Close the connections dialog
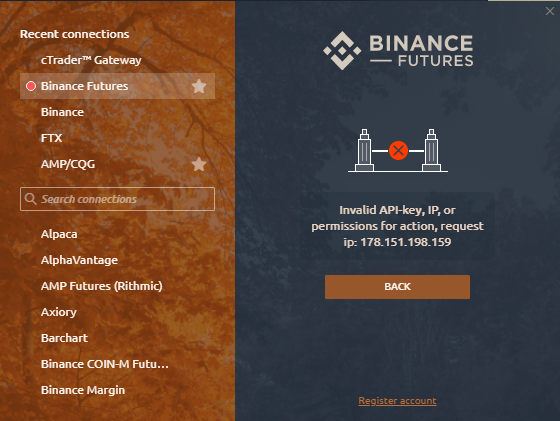The image size is (560, 421). 550,11
